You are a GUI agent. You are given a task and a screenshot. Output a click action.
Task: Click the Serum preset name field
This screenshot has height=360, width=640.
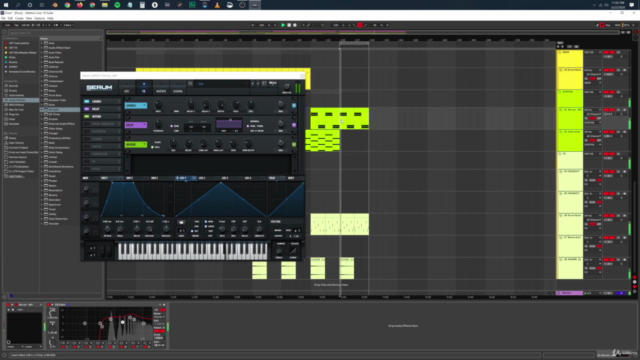coord(222,84)
